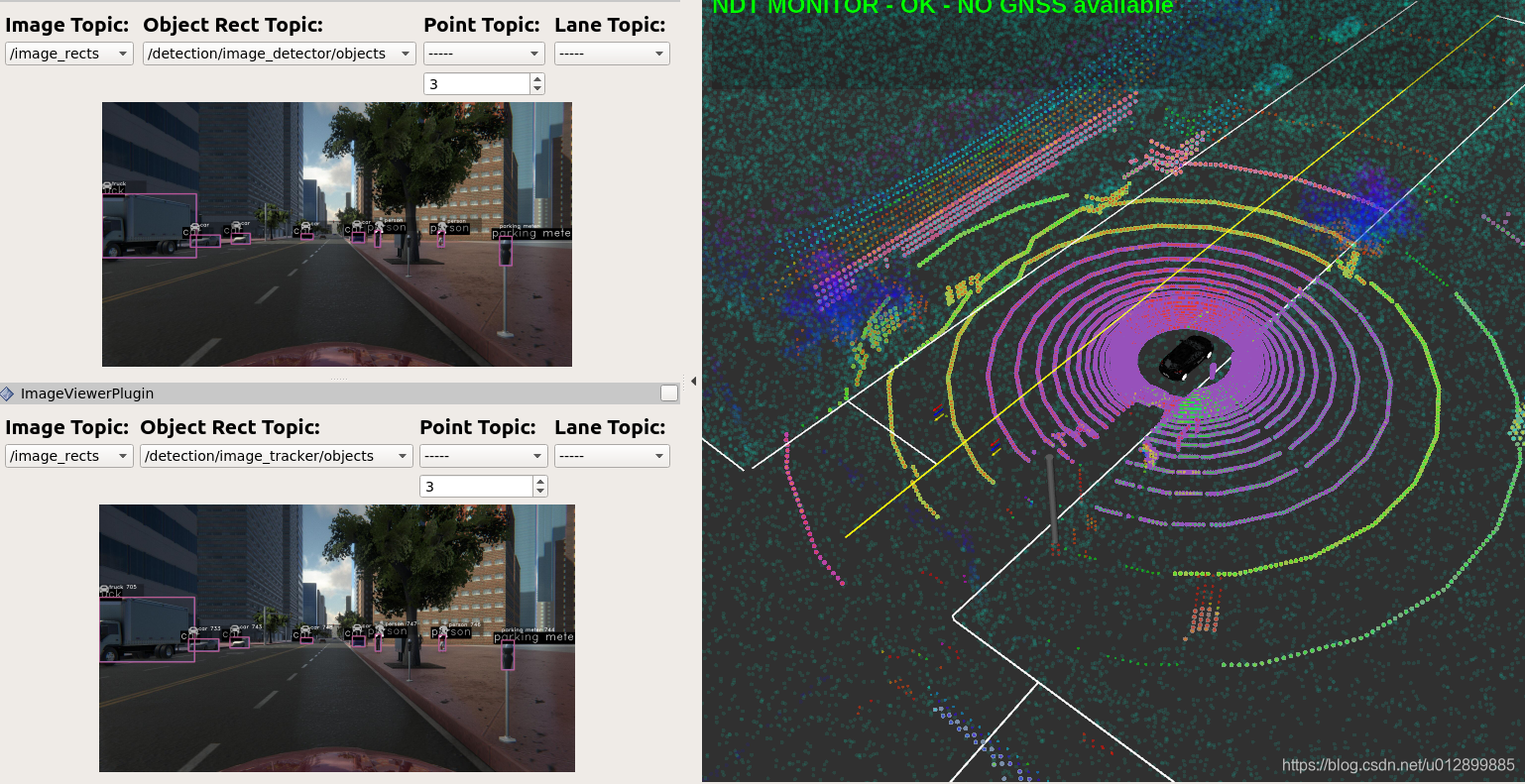Decrease the top point size spinbox value
Screen dimensions: 1525x784
pyautogui.click(x=537, y=89)
